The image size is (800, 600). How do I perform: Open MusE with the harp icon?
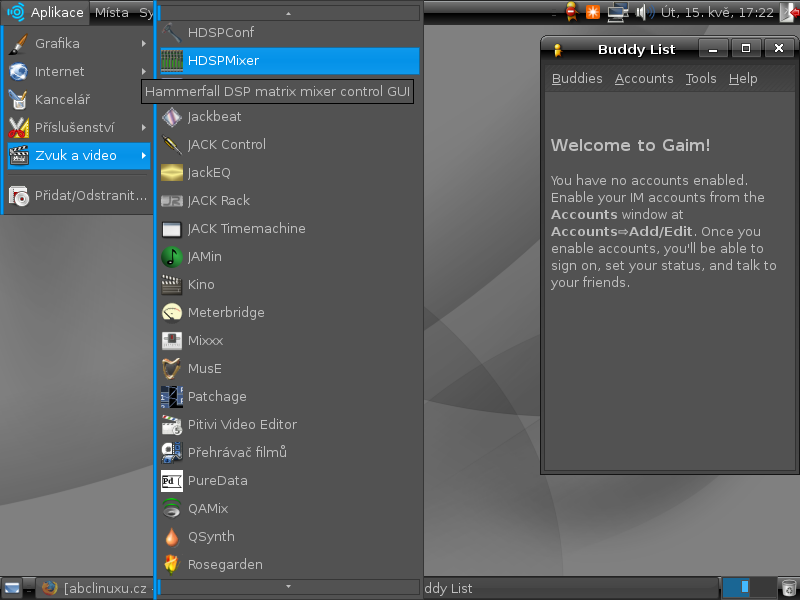172,369
